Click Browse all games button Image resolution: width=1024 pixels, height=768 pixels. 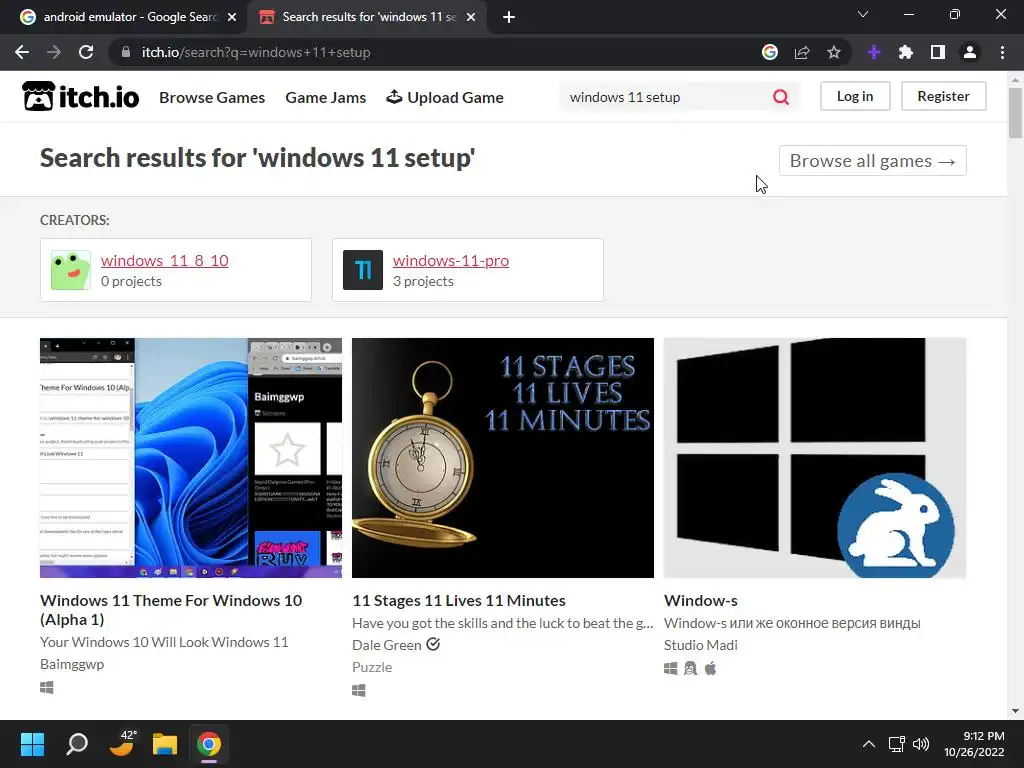pos(872,161)
